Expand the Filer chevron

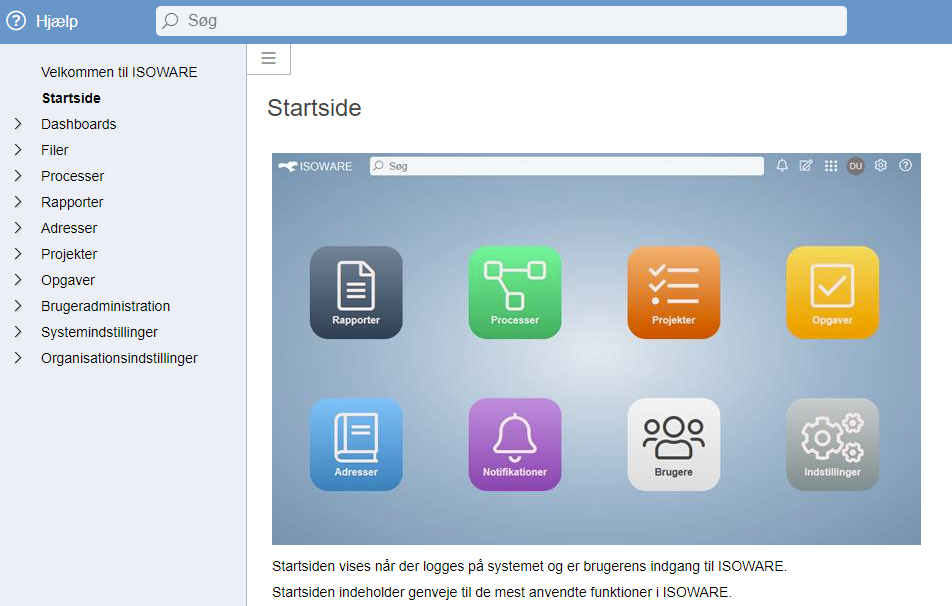(18, 150)
